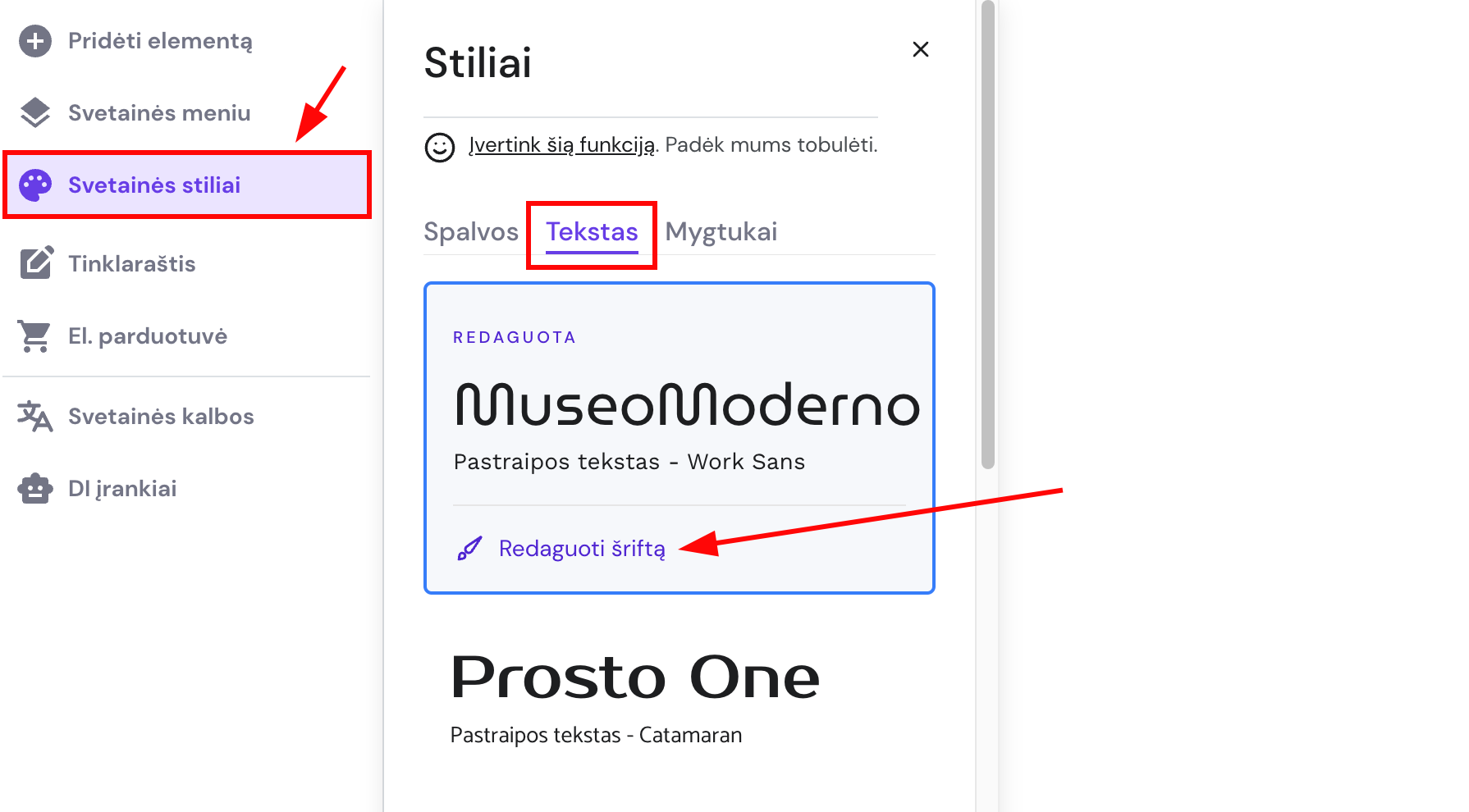Switch to the Spalvos tab
Viewport: 1469px width, 812px height.
point(471,231)
